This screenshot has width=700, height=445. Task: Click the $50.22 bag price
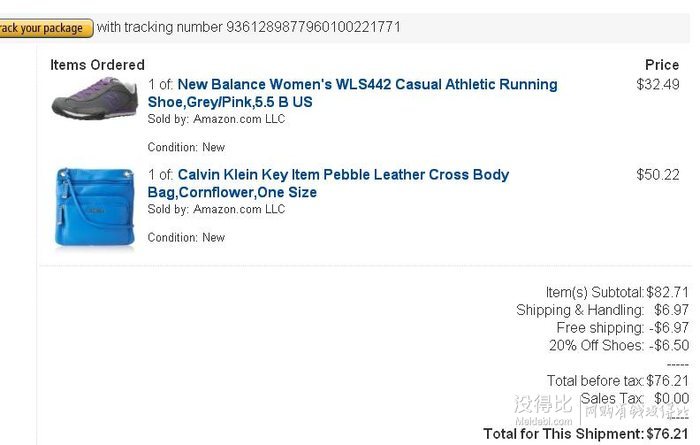[x=658, y=175]
